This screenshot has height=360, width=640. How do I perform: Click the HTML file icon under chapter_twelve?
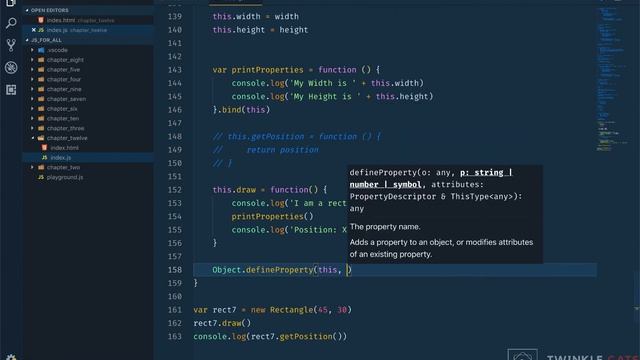click(44, 148)
